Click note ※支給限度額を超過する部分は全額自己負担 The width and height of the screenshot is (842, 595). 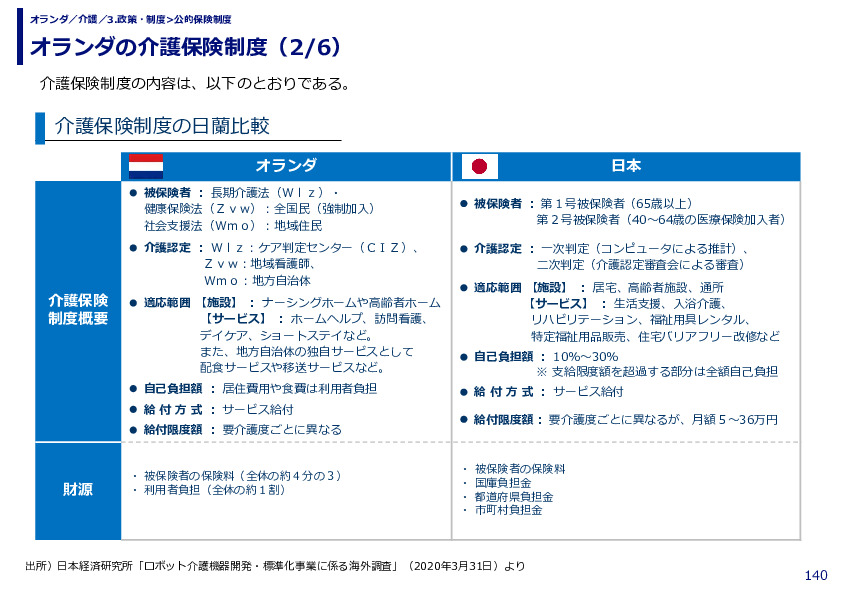click(x=657, y=372)
